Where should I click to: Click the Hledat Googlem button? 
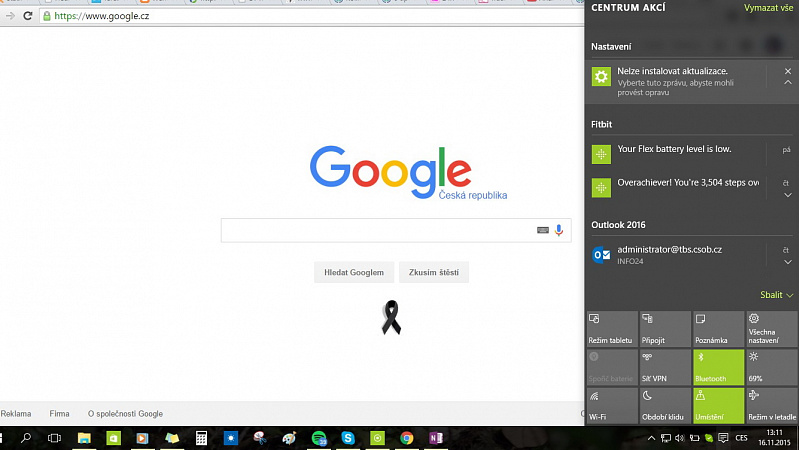coord(354,272)
